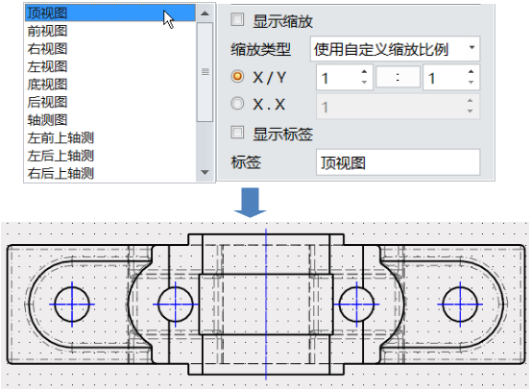The height and width of the screenshot is (389, 530).
Task: Select 顶视图 in the view list
Action: [x=110, y=13]
